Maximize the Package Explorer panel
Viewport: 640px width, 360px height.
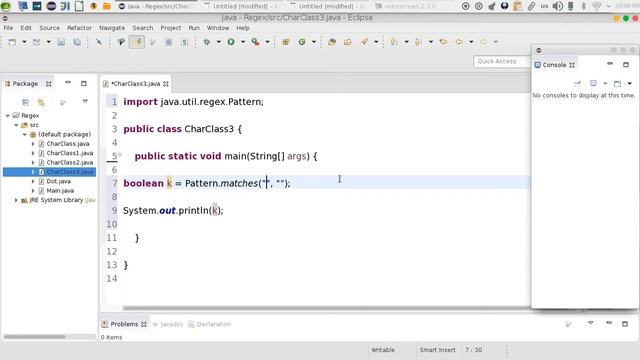pos(84,83)
